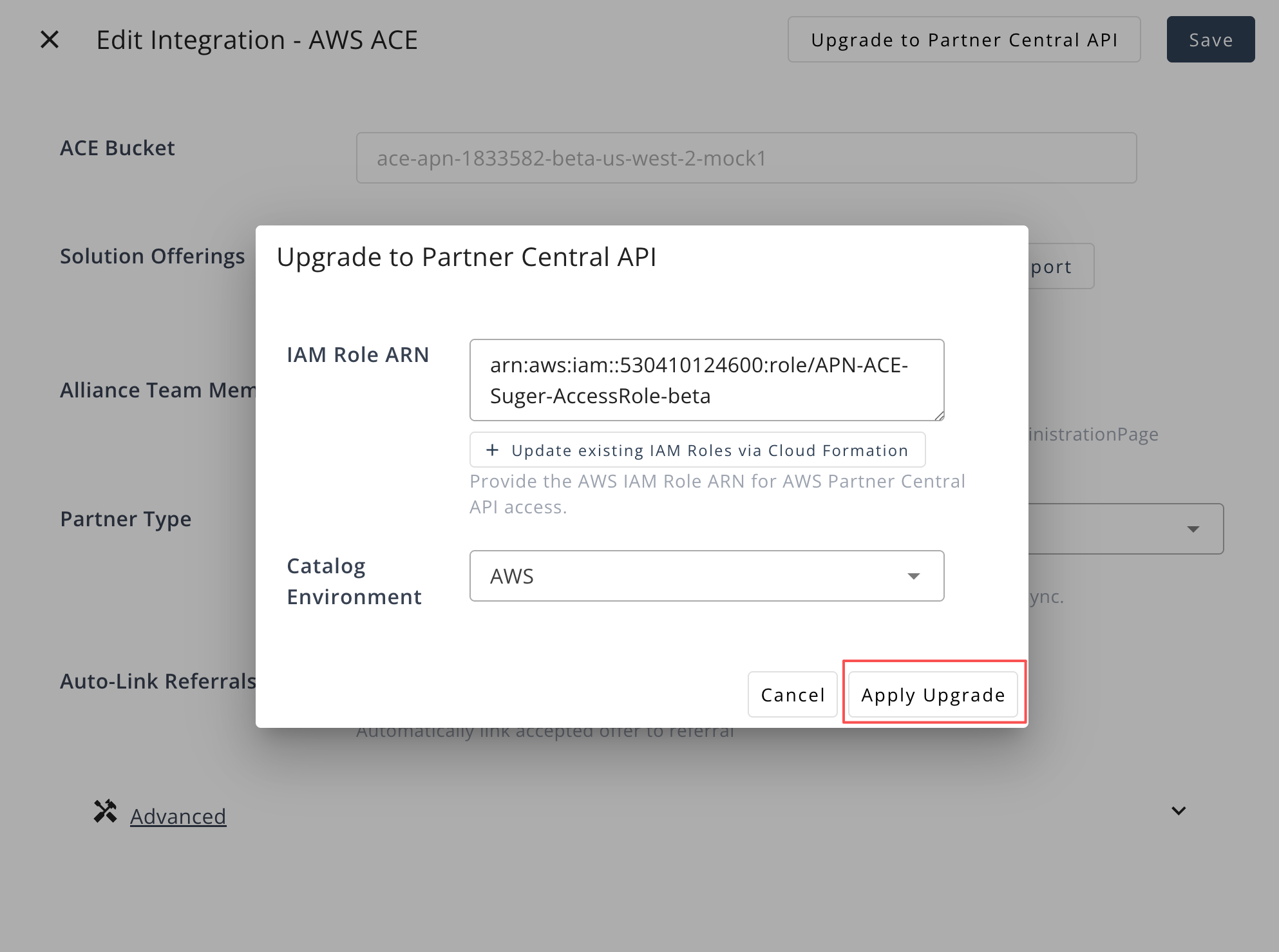
Task: Click the ACE Bucket input field
Action: click(746, 158)
